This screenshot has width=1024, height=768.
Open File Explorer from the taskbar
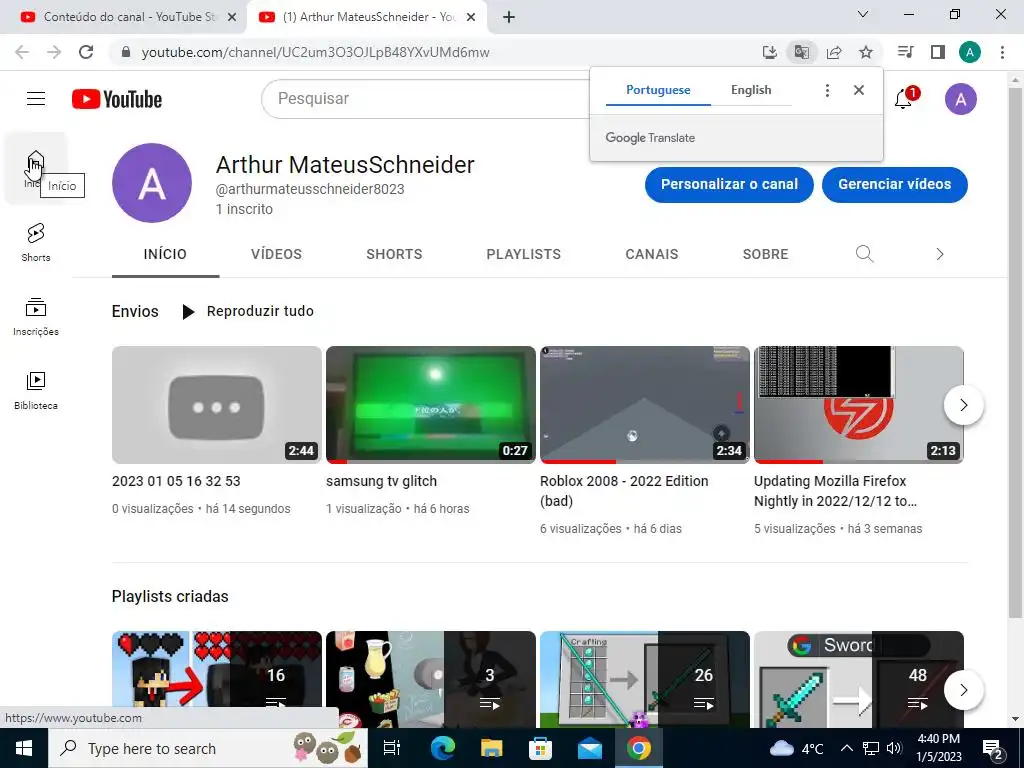coord(492,748)
